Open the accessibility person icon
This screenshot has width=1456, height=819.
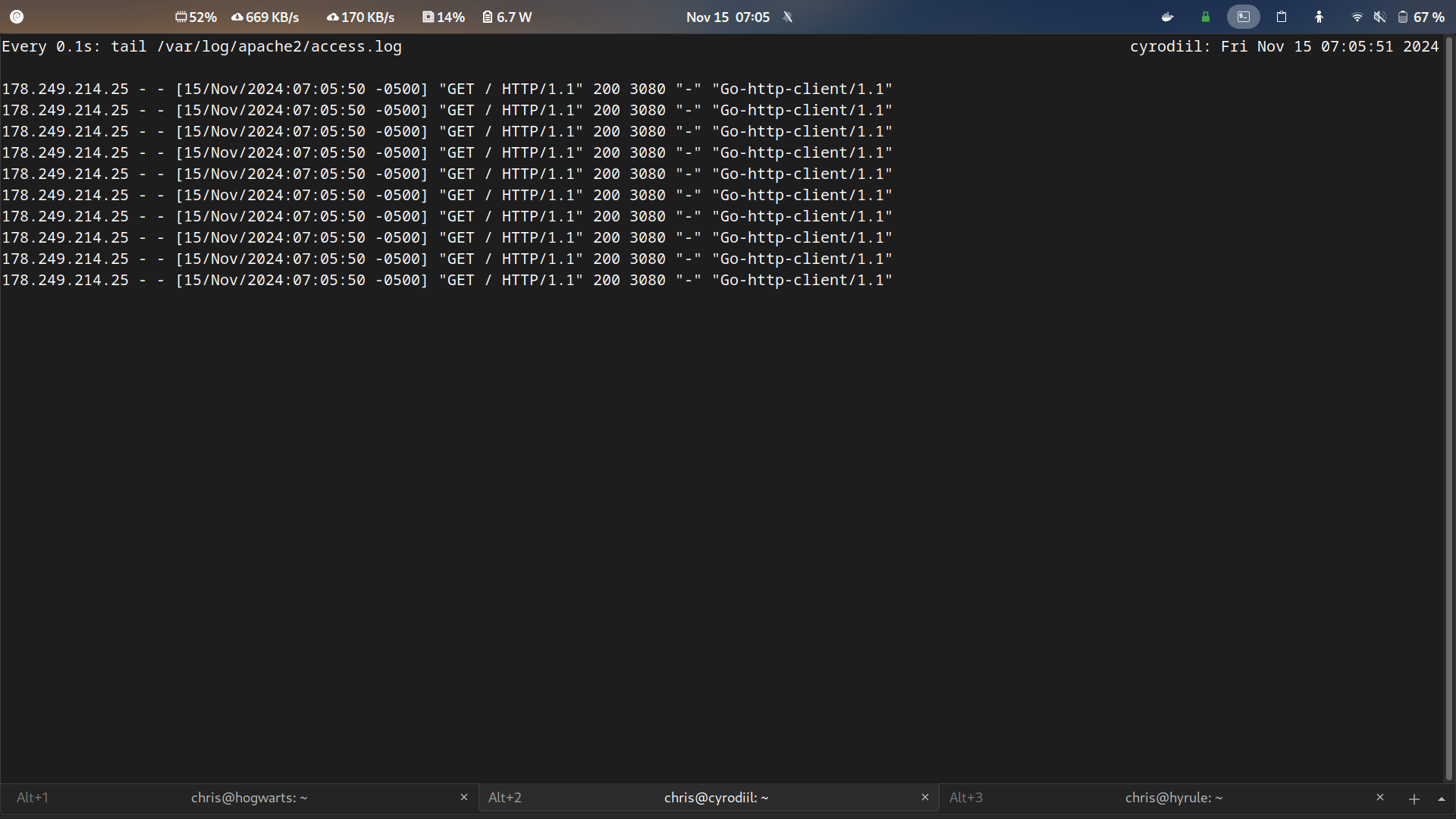[1319, 17]
